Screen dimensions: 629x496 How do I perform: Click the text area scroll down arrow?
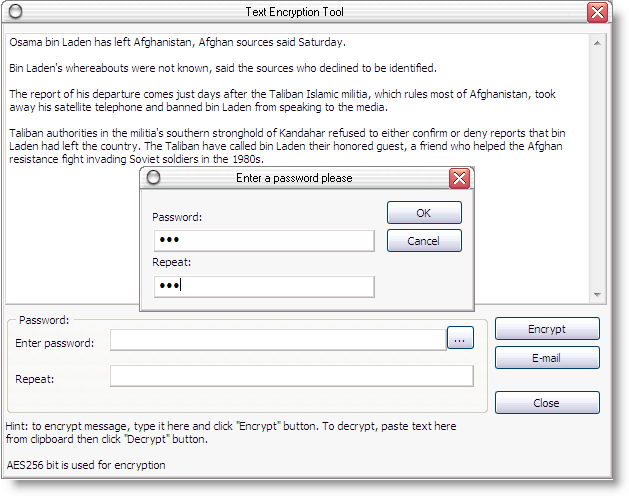pyautogui.click(x=597, y=295)
